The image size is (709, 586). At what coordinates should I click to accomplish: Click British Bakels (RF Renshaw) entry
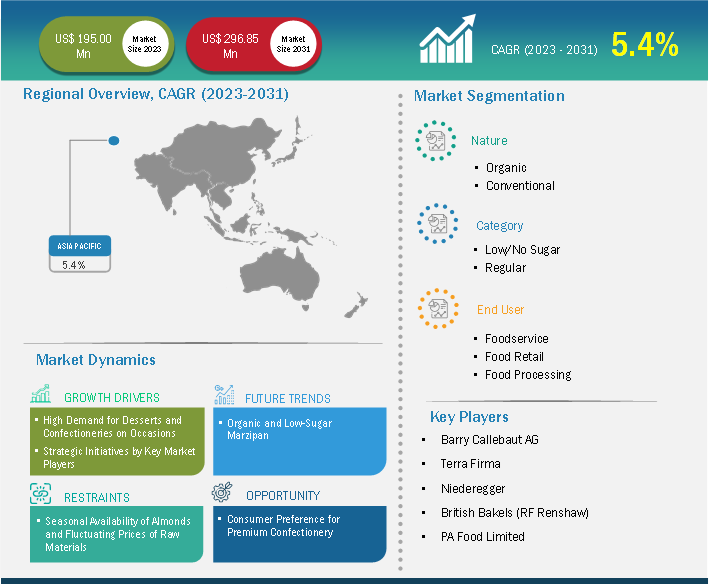tap(515, 513)
